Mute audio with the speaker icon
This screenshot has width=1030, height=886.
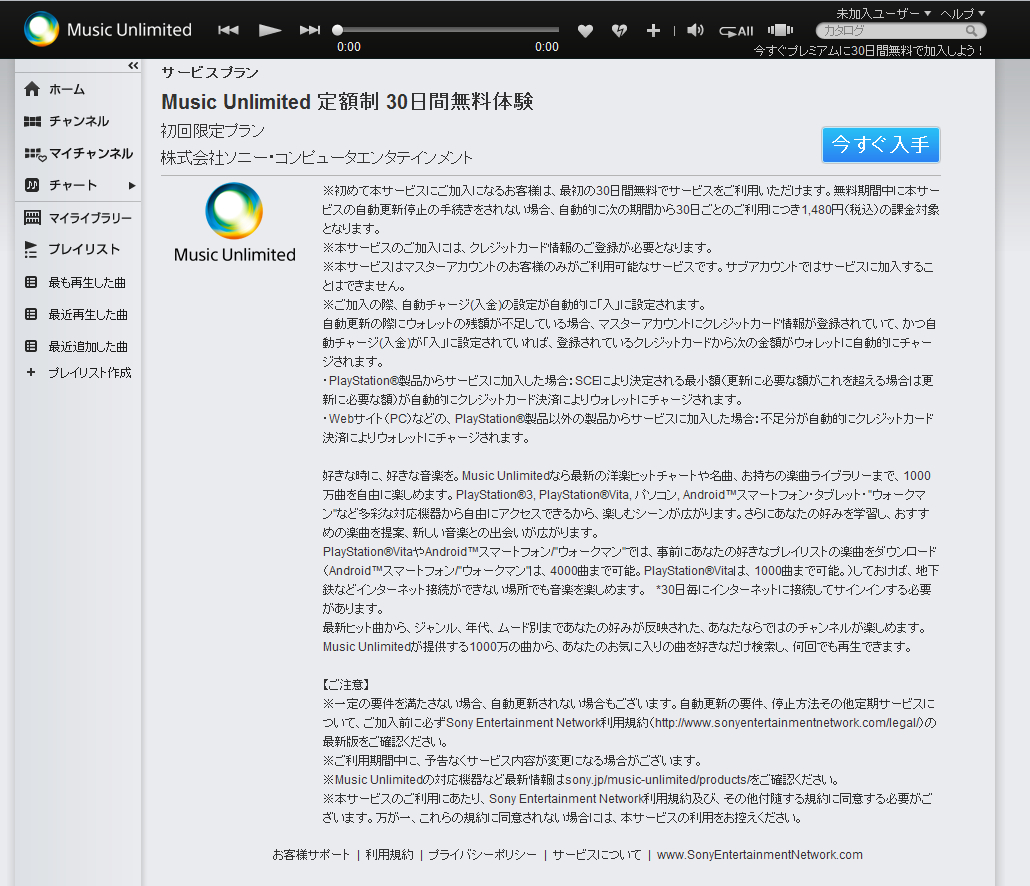click(695, 30)
